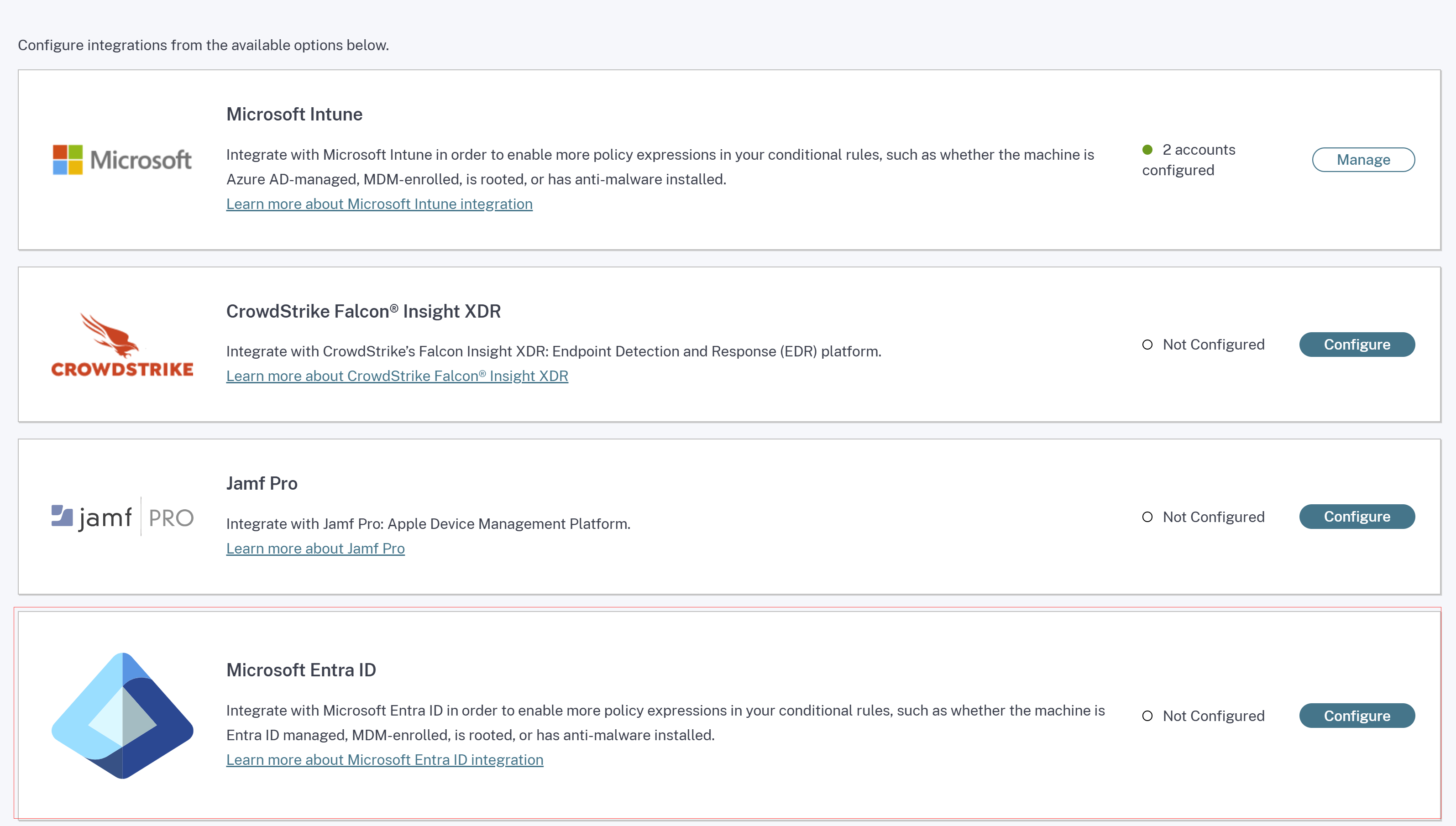Click the Jamf Pro logo
Image resolution: width=1456 pixels, height=826 pixels.
tap(123, 517)
